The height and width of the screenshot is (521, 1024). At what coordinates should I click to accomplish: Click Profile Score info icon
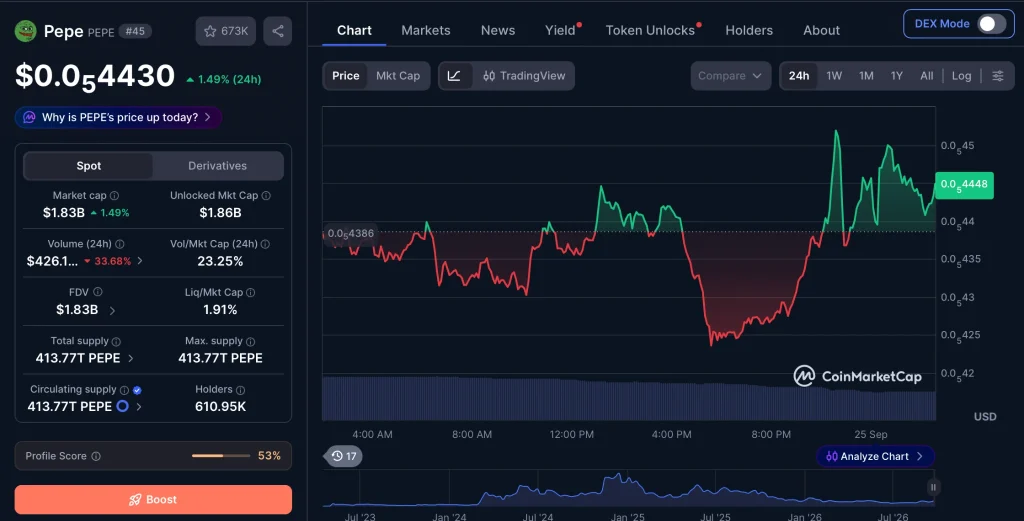[x=96, y=456]
